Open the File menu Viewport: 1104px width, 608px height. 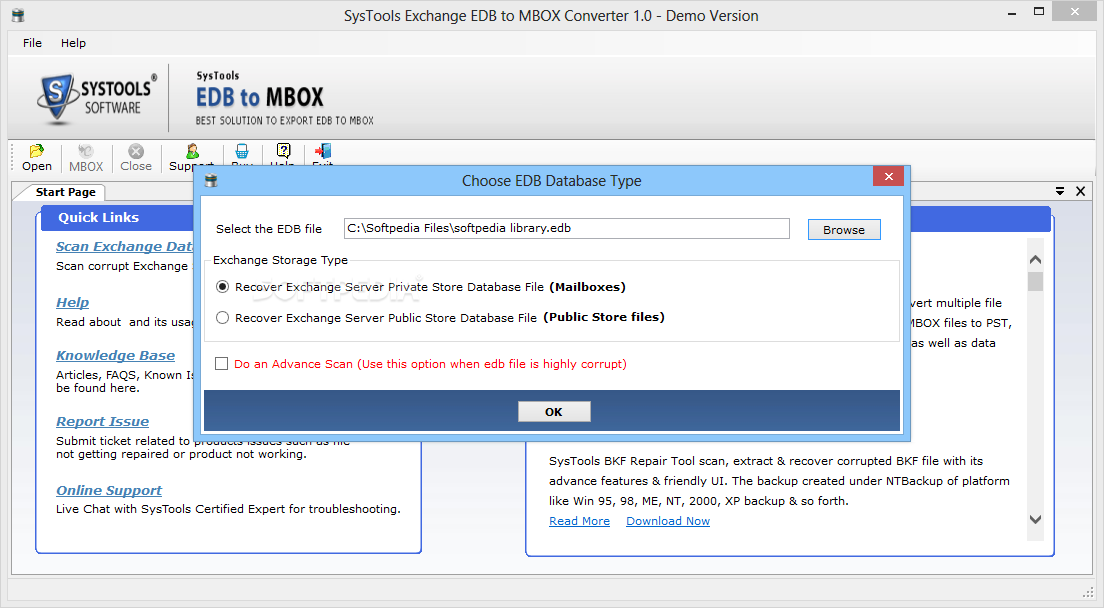coord(32,43)
